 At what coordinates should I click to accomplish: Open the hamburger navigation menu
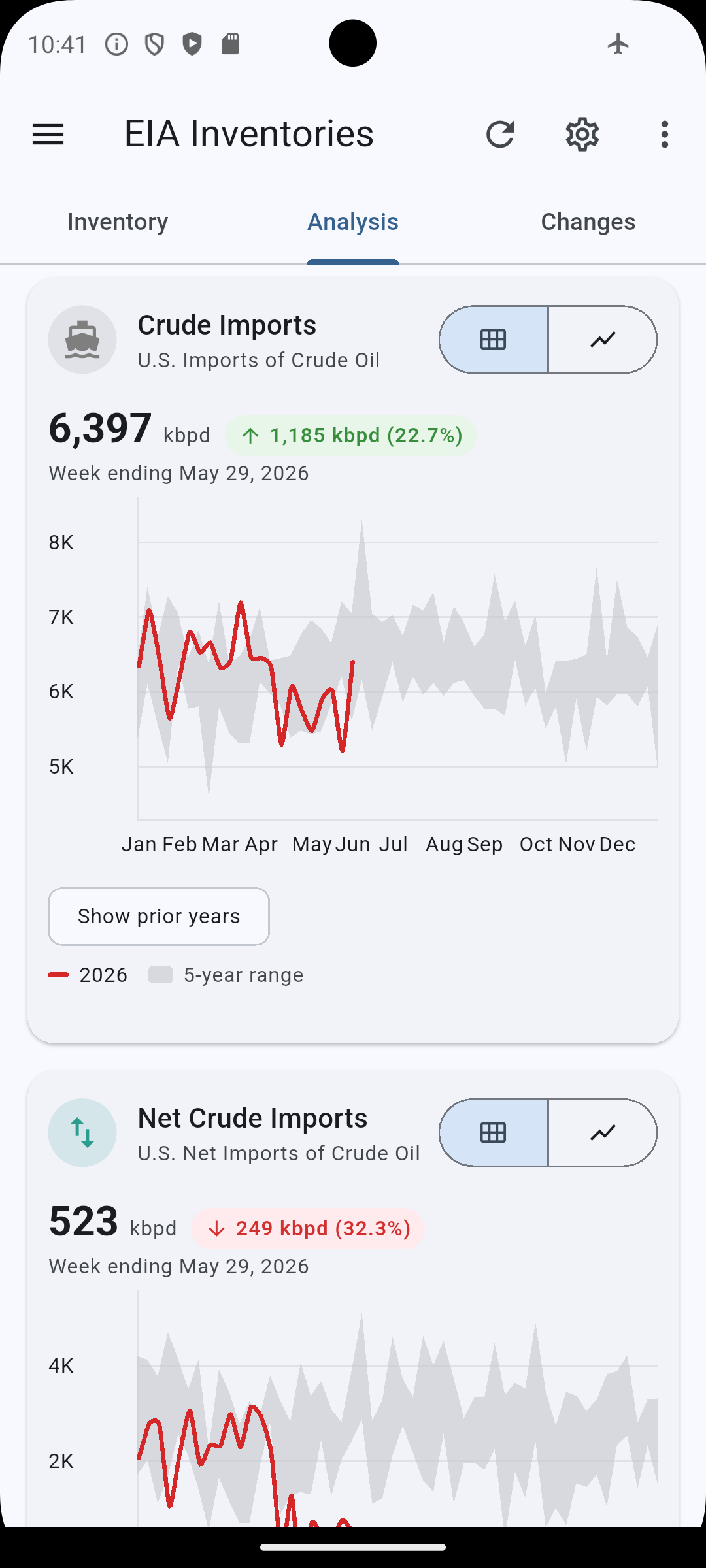pyautogui.click(x=48, y=135)
